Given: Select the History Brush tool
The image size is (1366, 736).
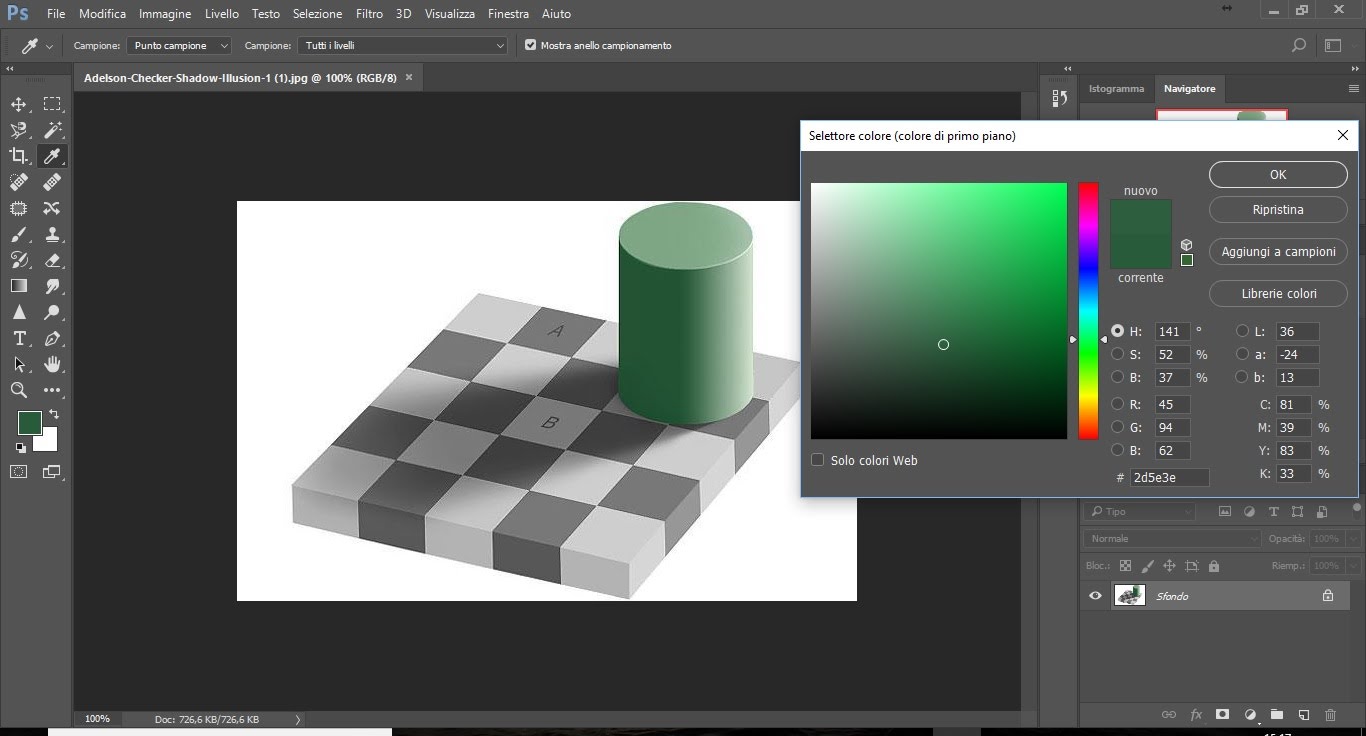Looking at the screenshot, I should 19,260.
